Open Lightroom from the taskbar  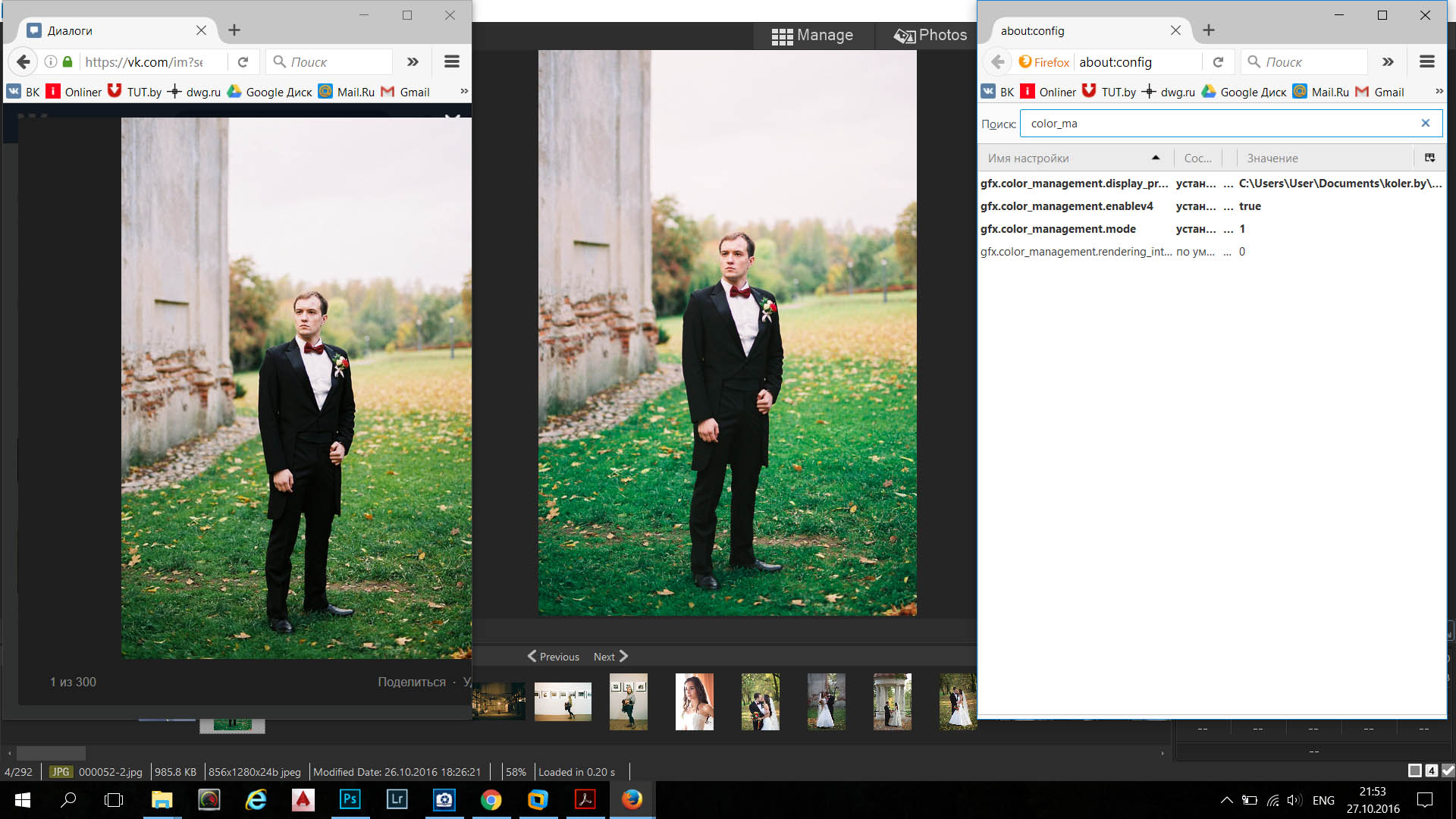coord(397,799)
